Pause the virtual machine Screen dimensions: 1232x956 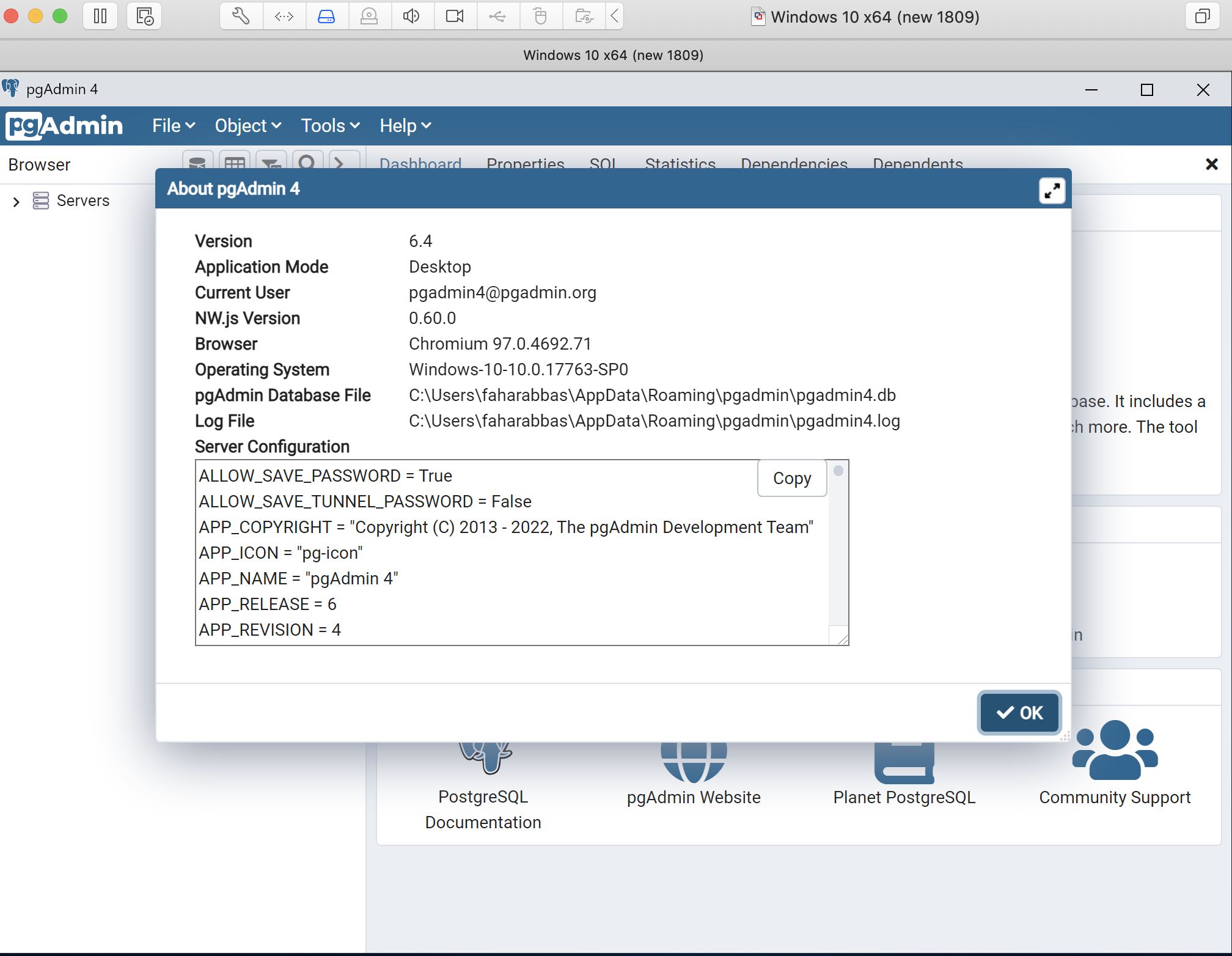pyautogui.click(x=100, y=17)
